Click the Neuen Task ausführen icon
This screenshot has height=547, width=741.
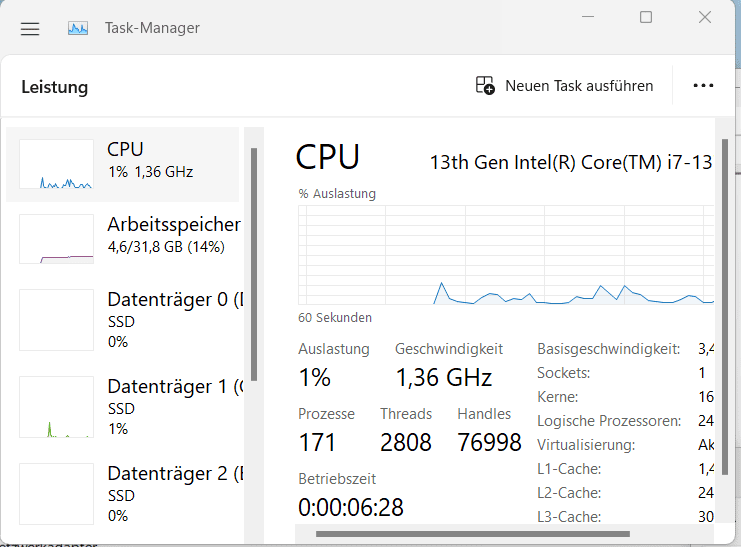(x=485, y=86)
